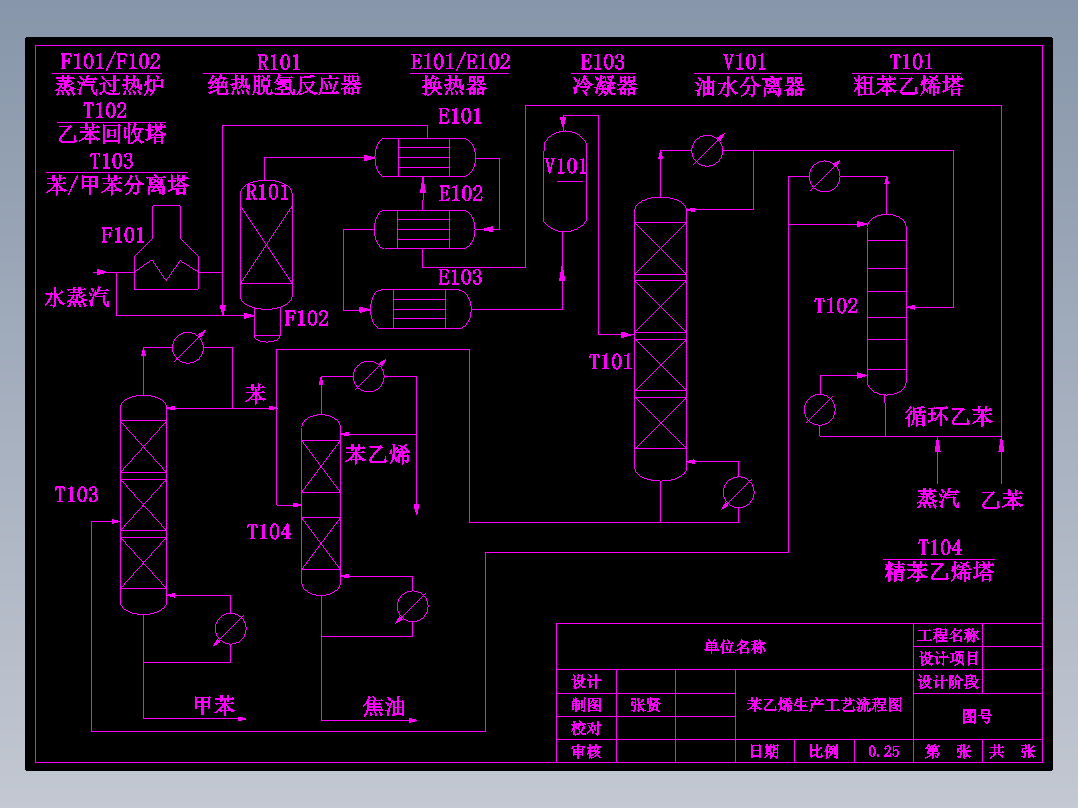
Task: Click the 比例 cell in title block
Action: (x=824, y=751)
